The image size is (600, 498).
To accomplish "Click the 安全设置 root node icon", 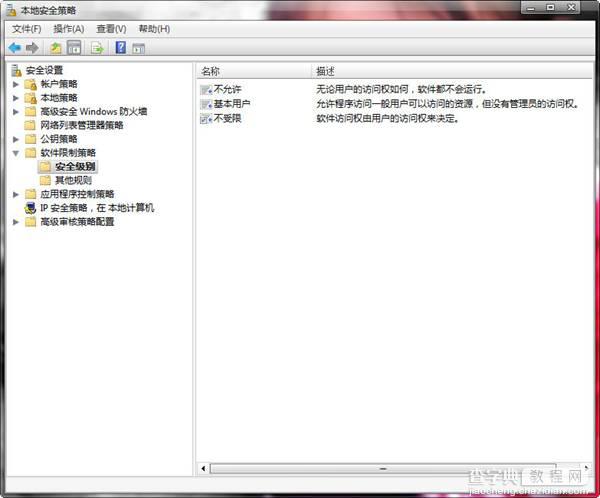I will [x=16, y=70].
